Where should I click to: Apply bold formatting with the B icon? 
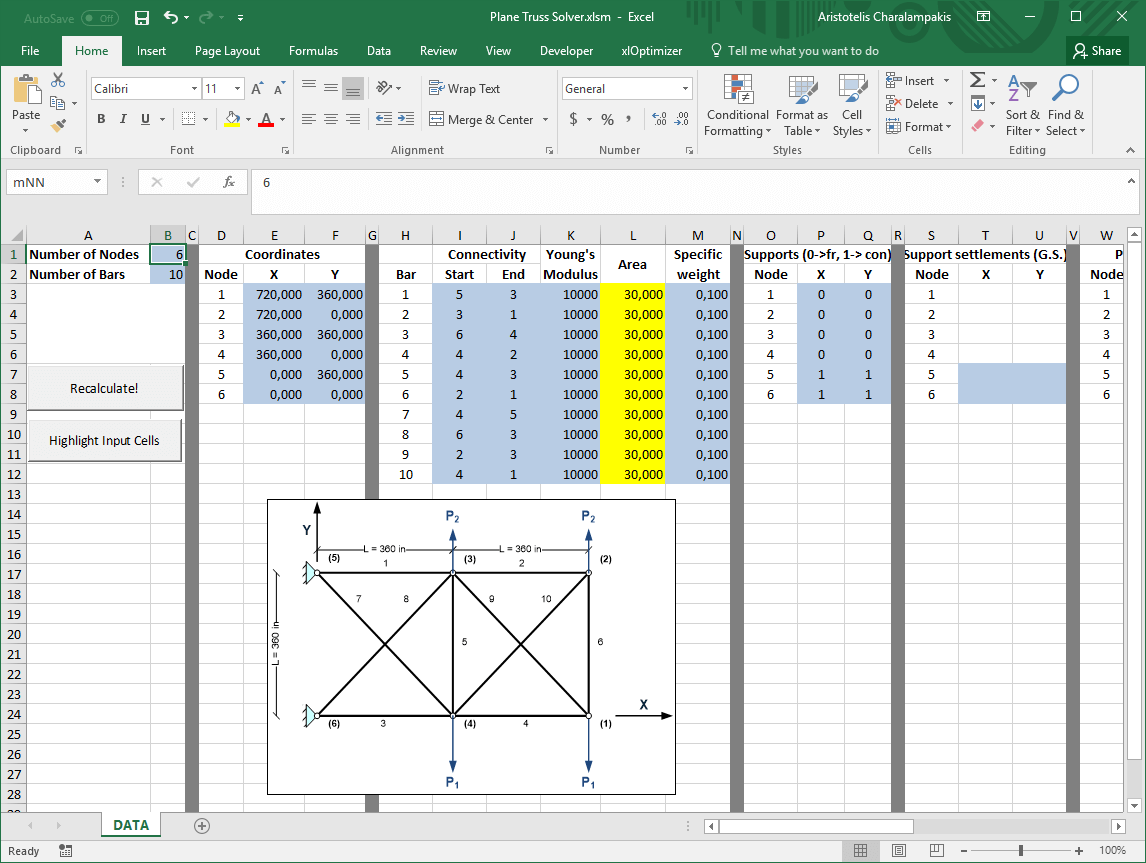coord(101,119)
